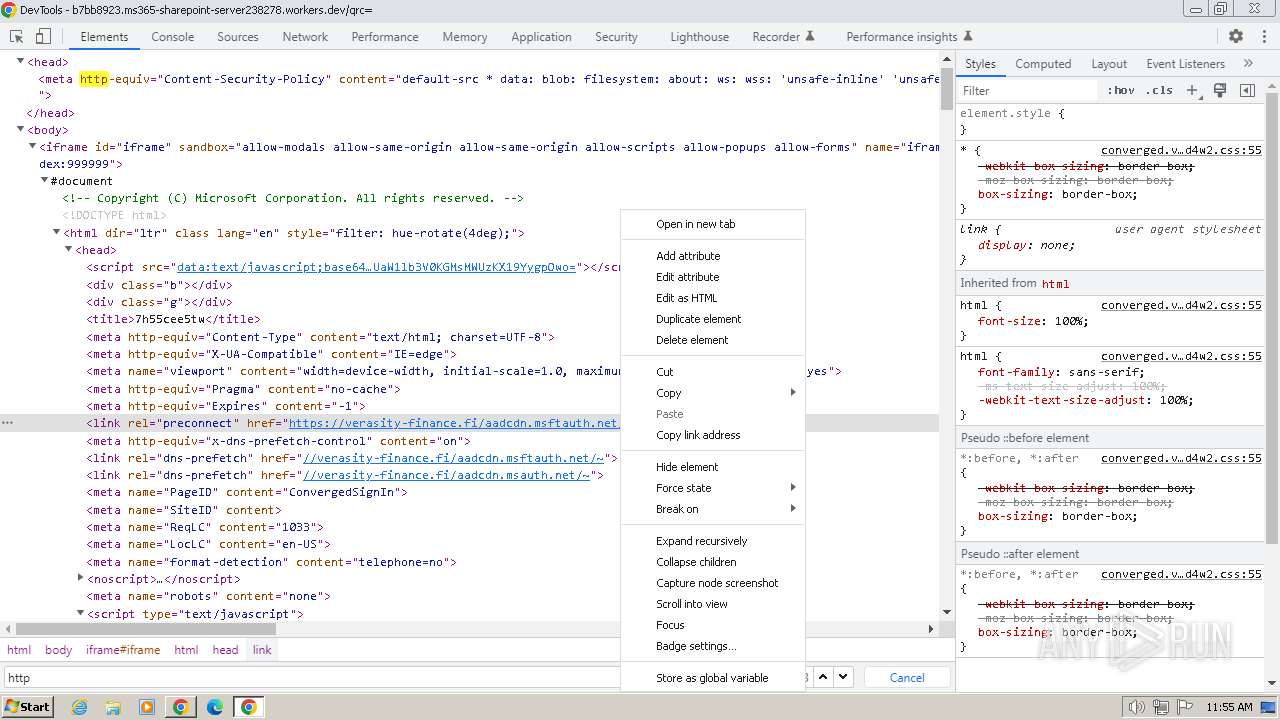
Task: Toggle the :hov element state panel
Action: [1121, 90]
